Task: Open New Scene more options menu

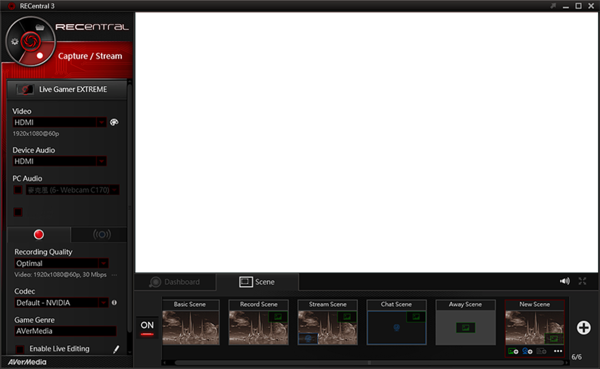Action: pyautogui.click(x=558, y=351)
